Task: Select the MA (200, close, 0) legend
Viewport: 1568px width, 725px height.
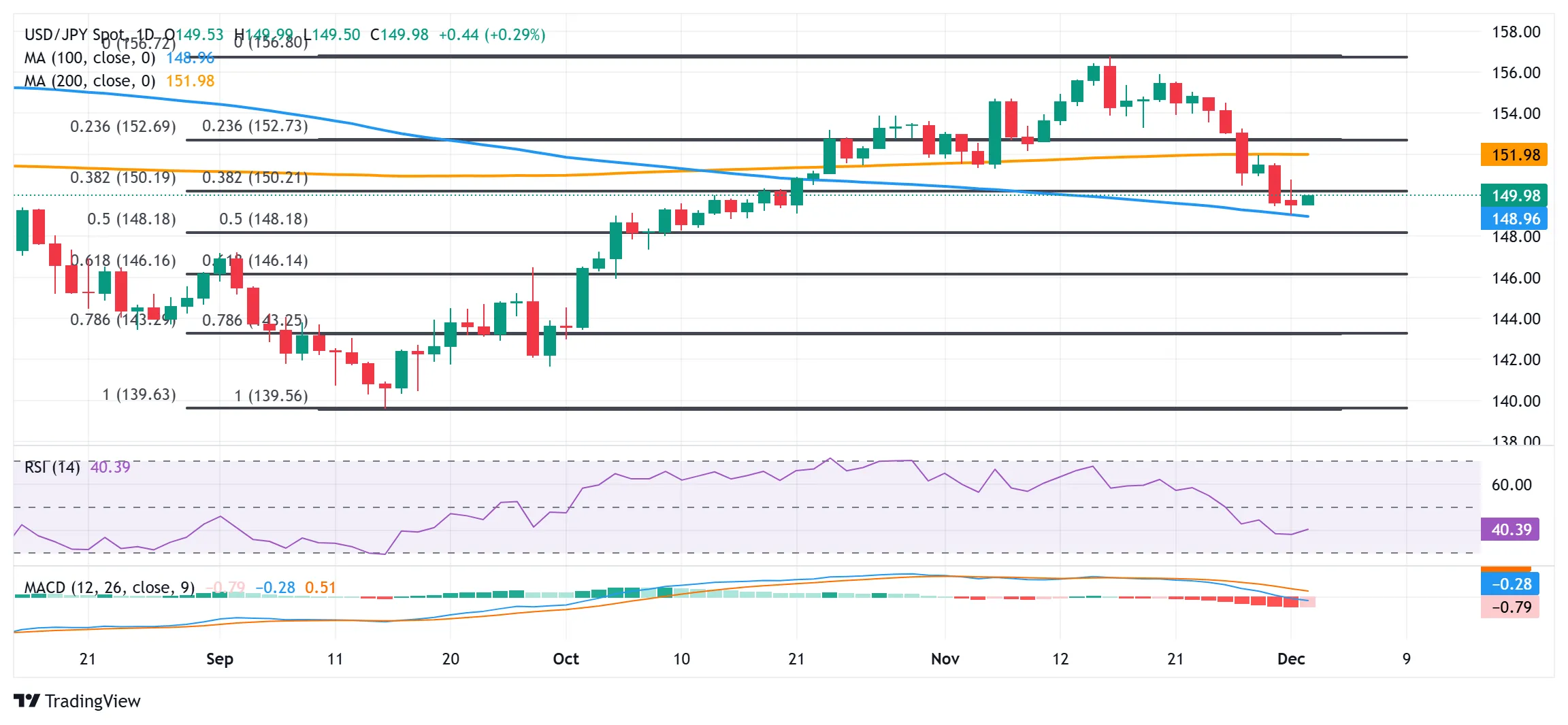Action: pyautogui.click(x=90, y=81)
